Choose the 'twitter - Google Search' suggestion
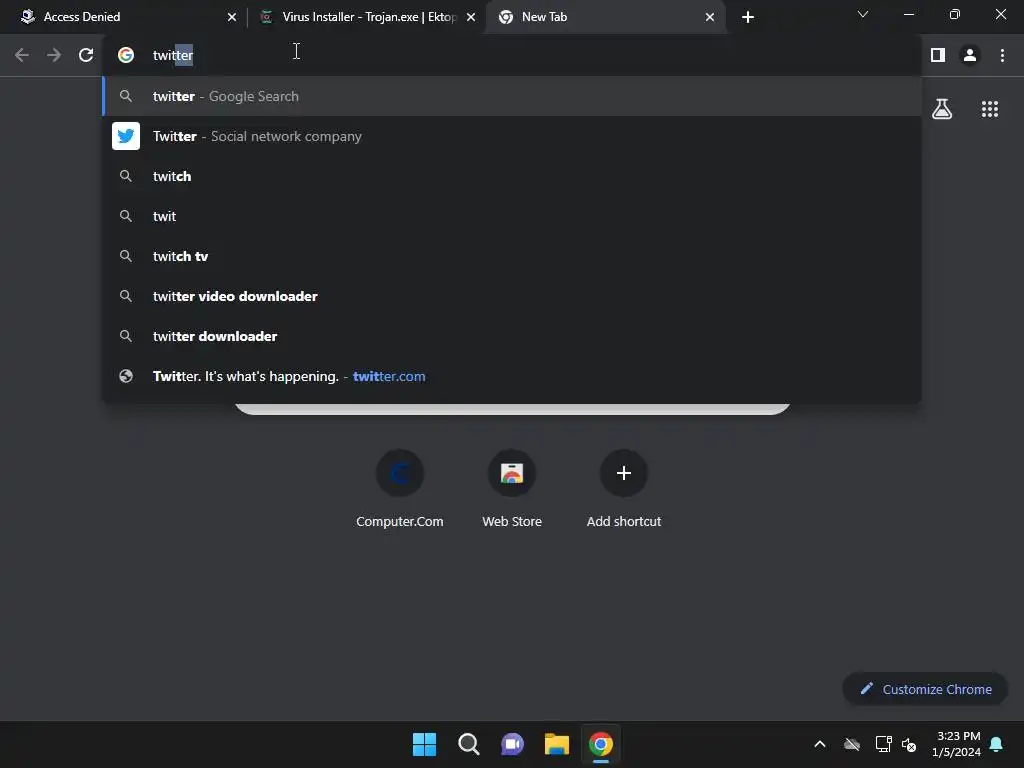This screenshot has width=1024, height=768. click(x=512, y=97)
